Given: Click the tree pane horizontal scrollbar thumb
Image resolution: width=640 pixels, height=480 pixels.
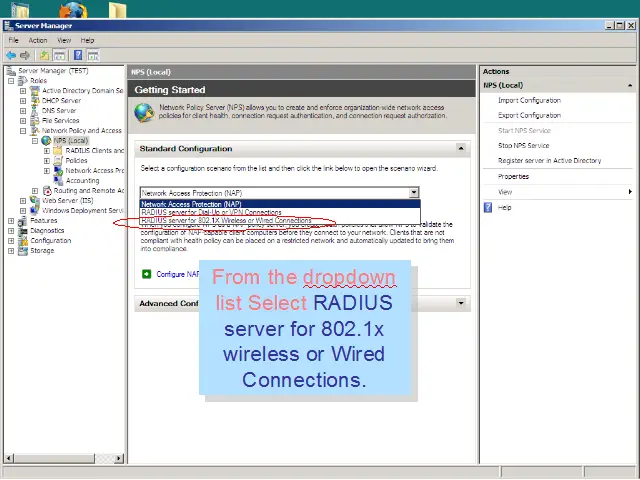Looking at the screenshot, I should pyautogui.click(x=54, y=458).
